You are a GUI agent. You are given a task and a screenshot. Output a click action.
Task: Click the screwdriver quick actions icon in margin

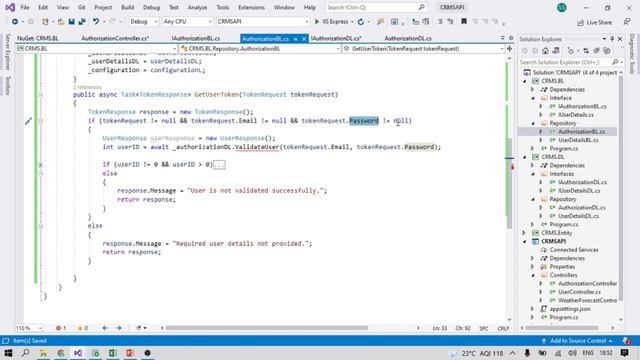pyautogui.click(x=28, y=121)
